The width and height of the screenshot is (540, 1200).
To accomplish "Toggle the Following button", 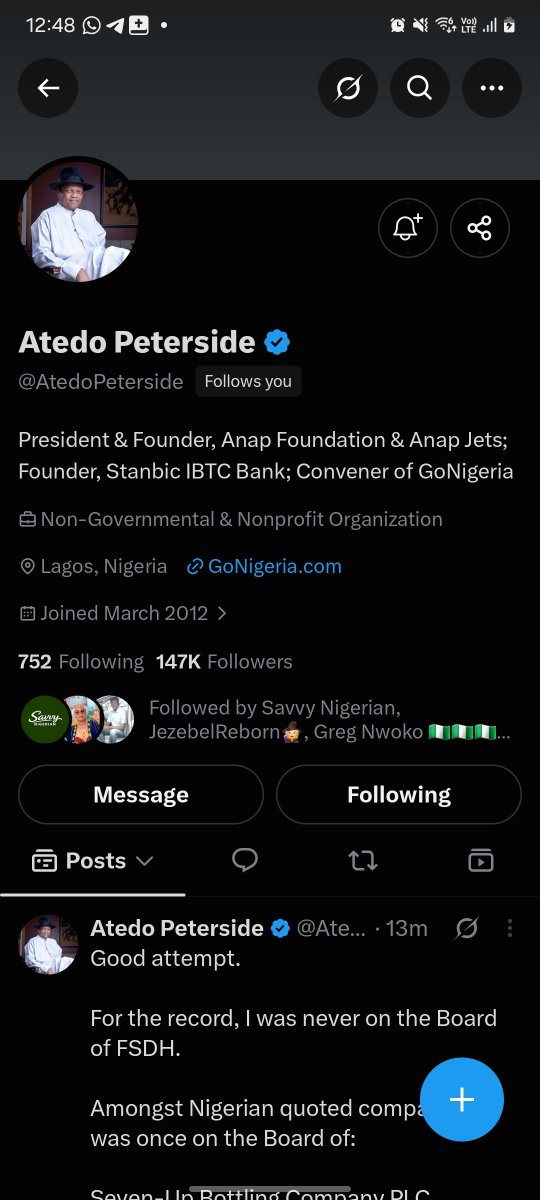I will tap(399, 795).
